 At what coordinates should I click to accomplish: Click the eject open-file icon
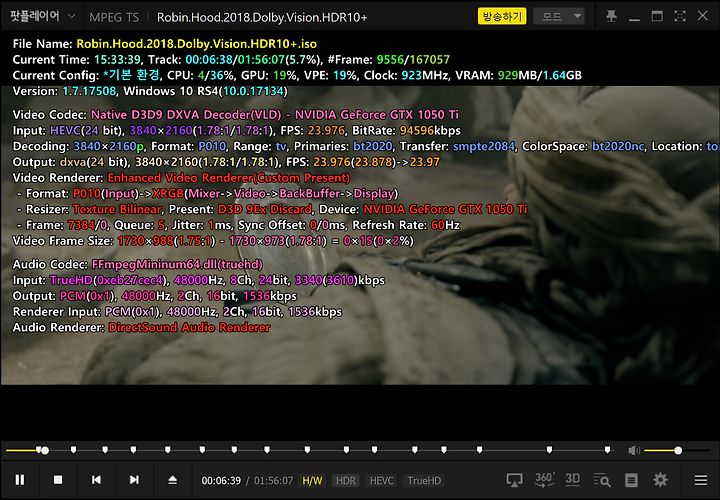172,480
